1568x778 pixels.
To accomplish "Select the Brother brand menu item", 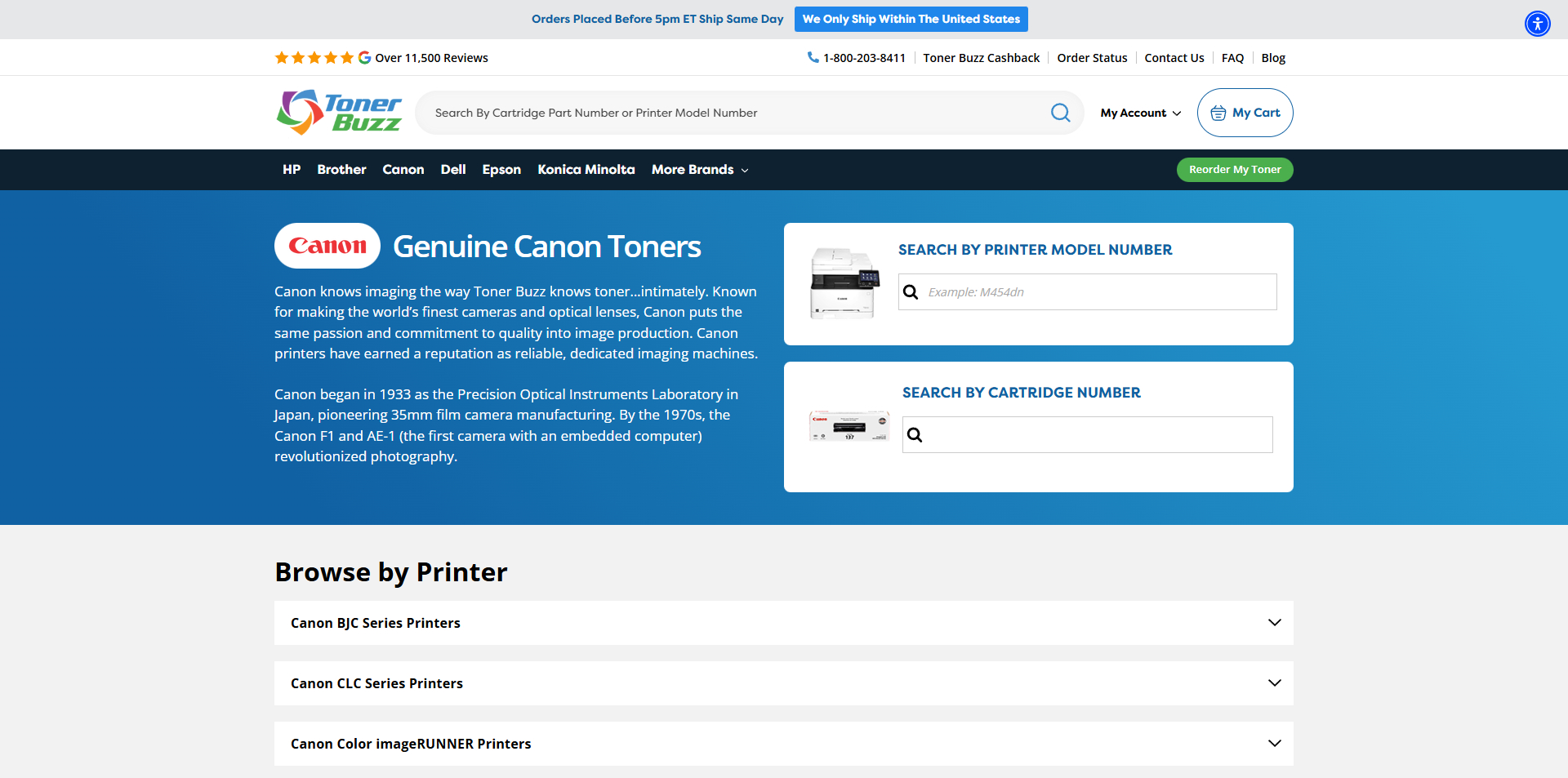I will (x=341, y=170).
